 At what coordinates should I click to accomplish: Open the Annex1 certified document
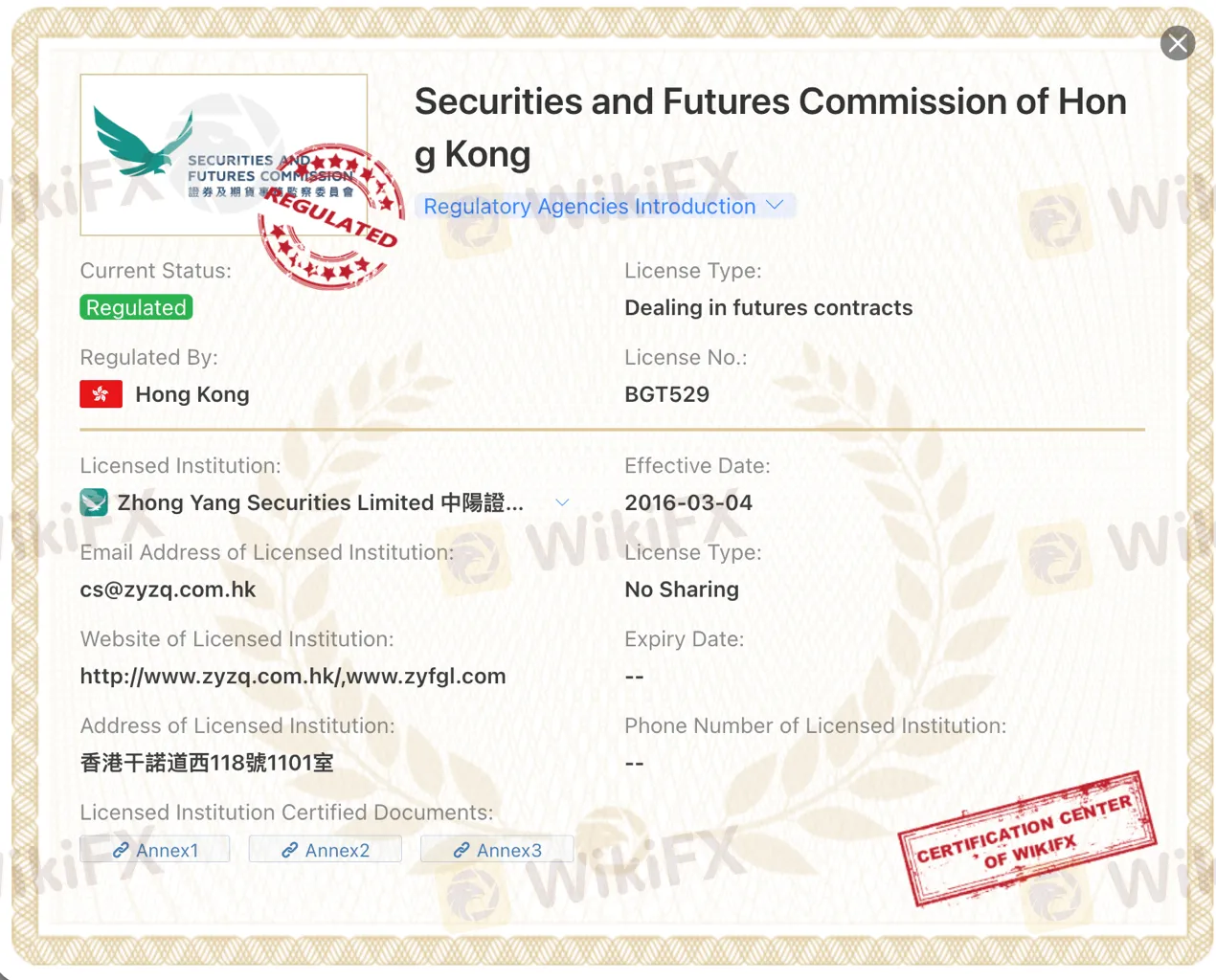[155, 850]
